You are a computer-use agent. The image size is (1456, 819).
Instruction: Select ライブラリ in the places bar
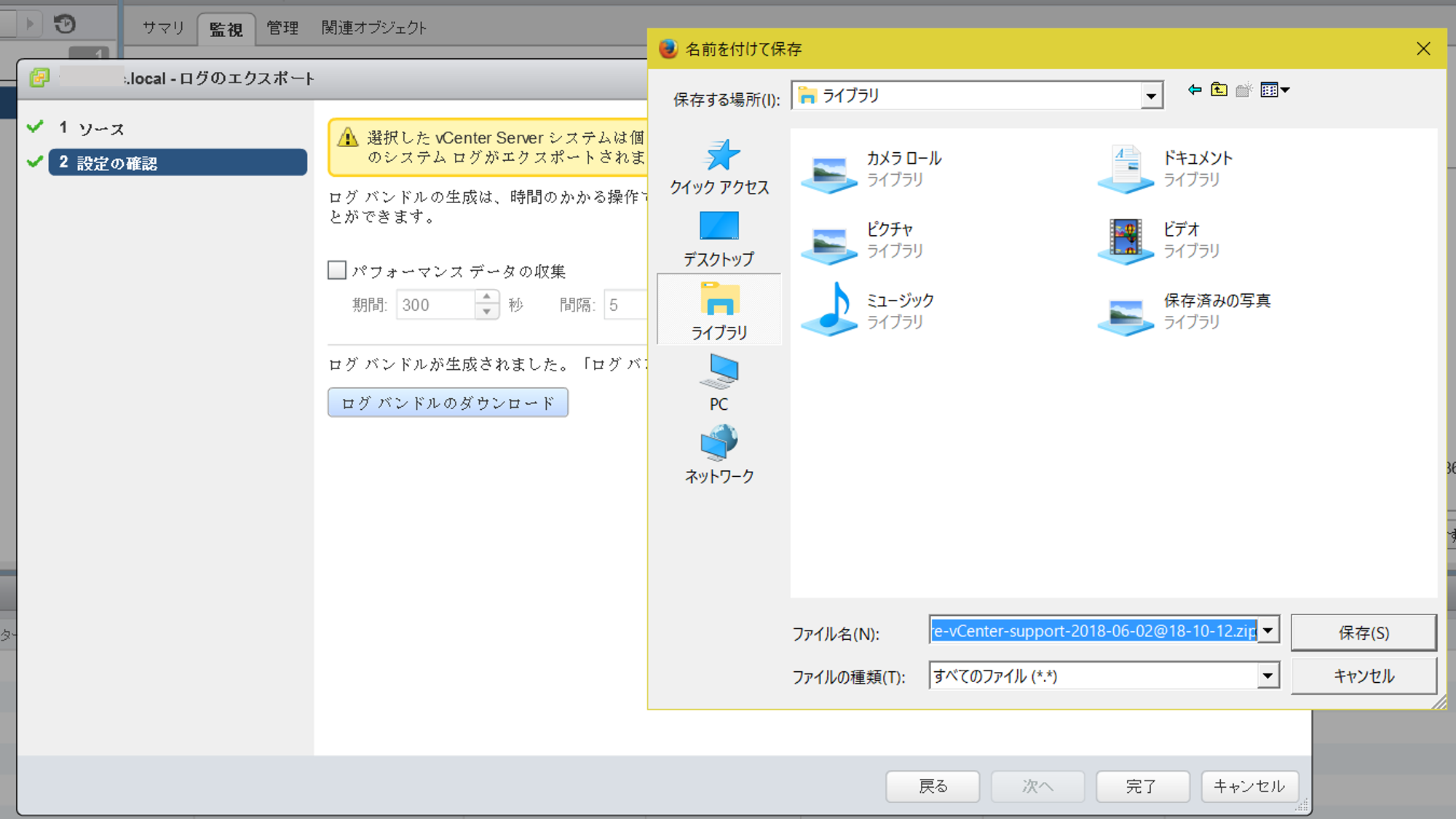pos(719,310)
